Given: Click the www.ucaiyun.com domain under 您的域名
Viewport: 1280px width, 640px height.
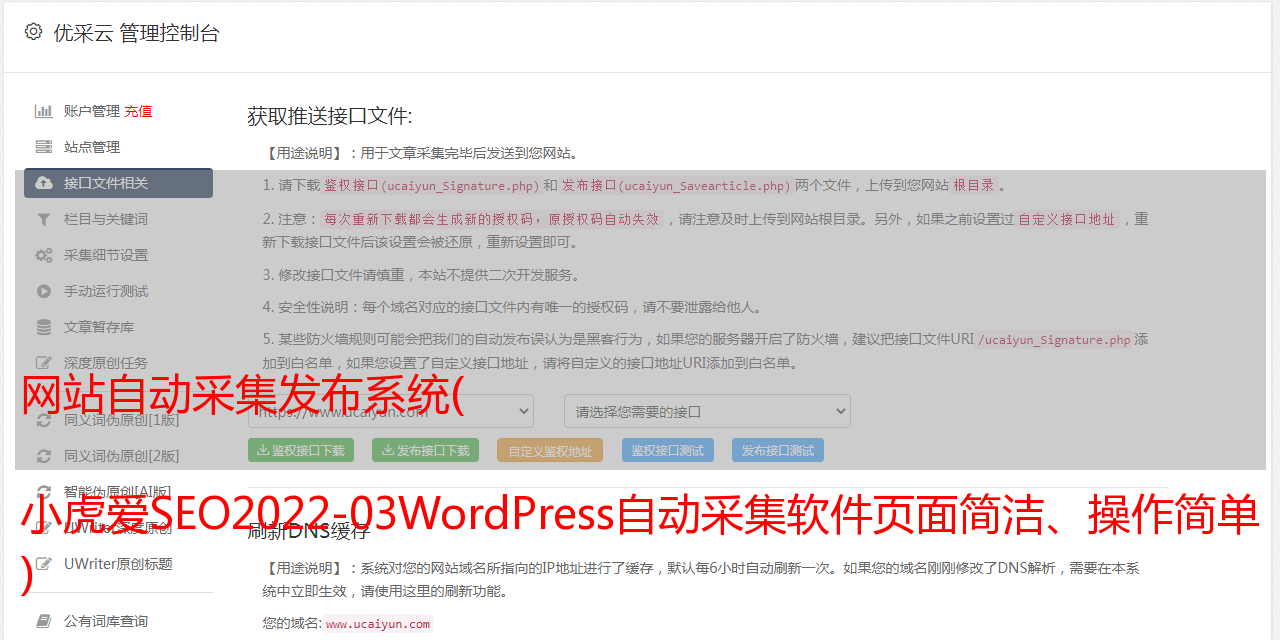Looking at the screenshot, I should tap(378, 624).
